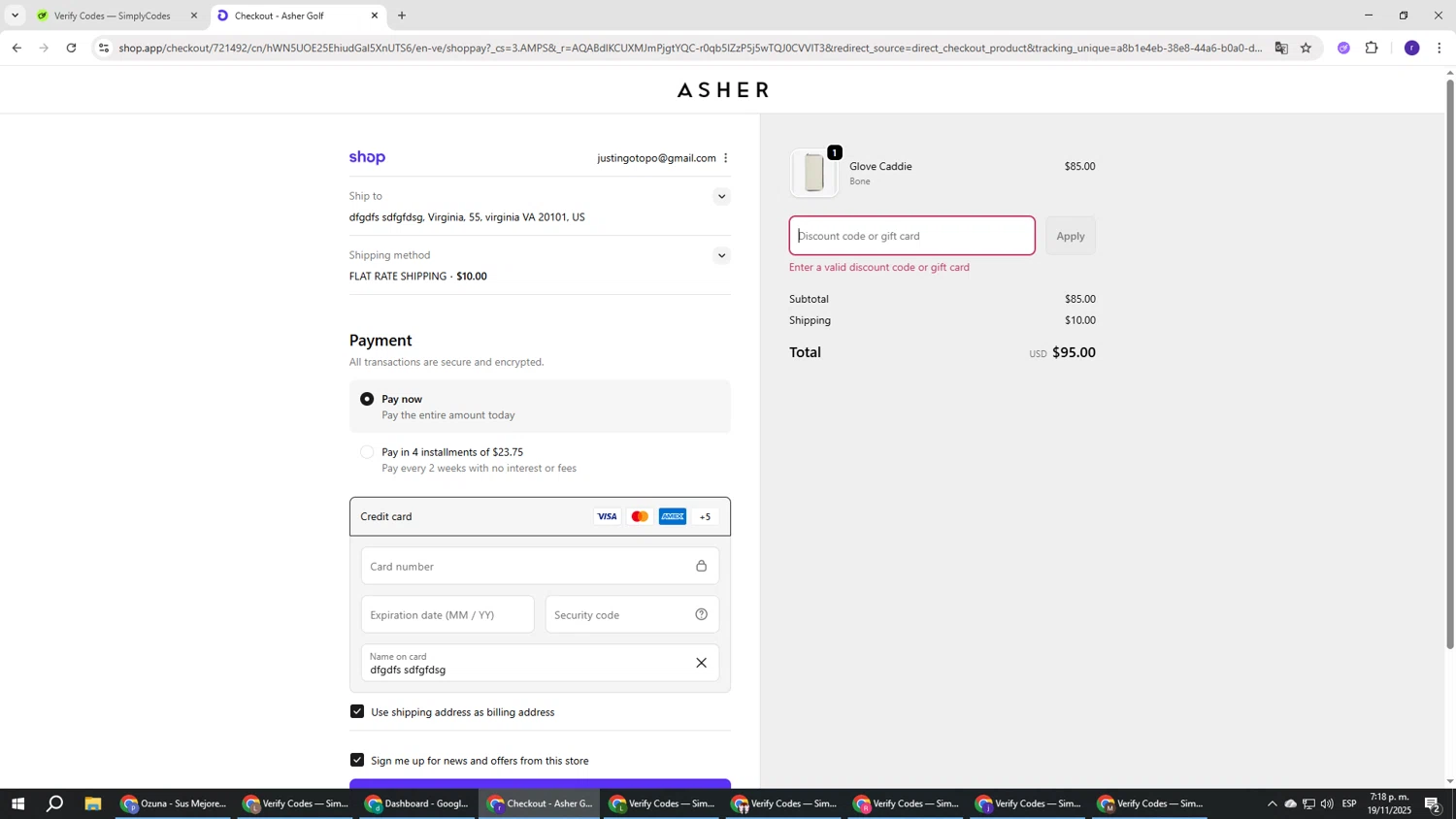Open the network icon in system tray
This screenshot has height=819, width=1456.
click(1308, 803)
